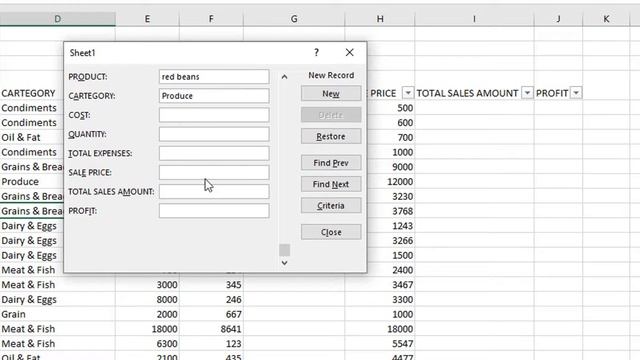Viewport: 640px width, 360px height.
Task: Select column J header
Action: (x=558, y=19)
